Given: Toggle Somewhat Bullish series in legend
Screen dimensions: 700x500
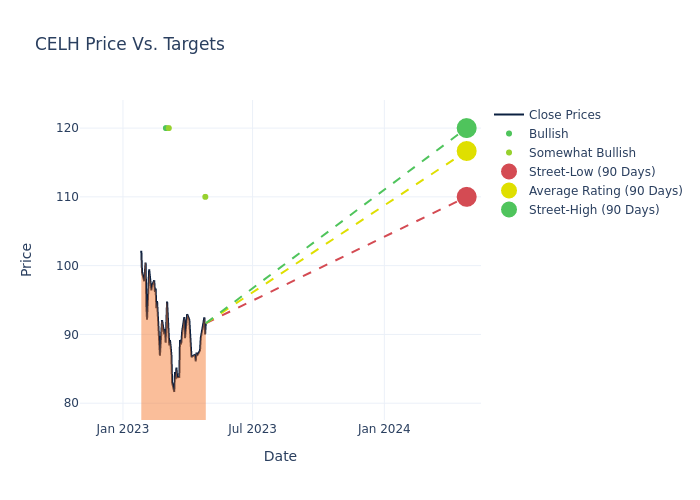Looking at the screenshot, I should [582, 153].
